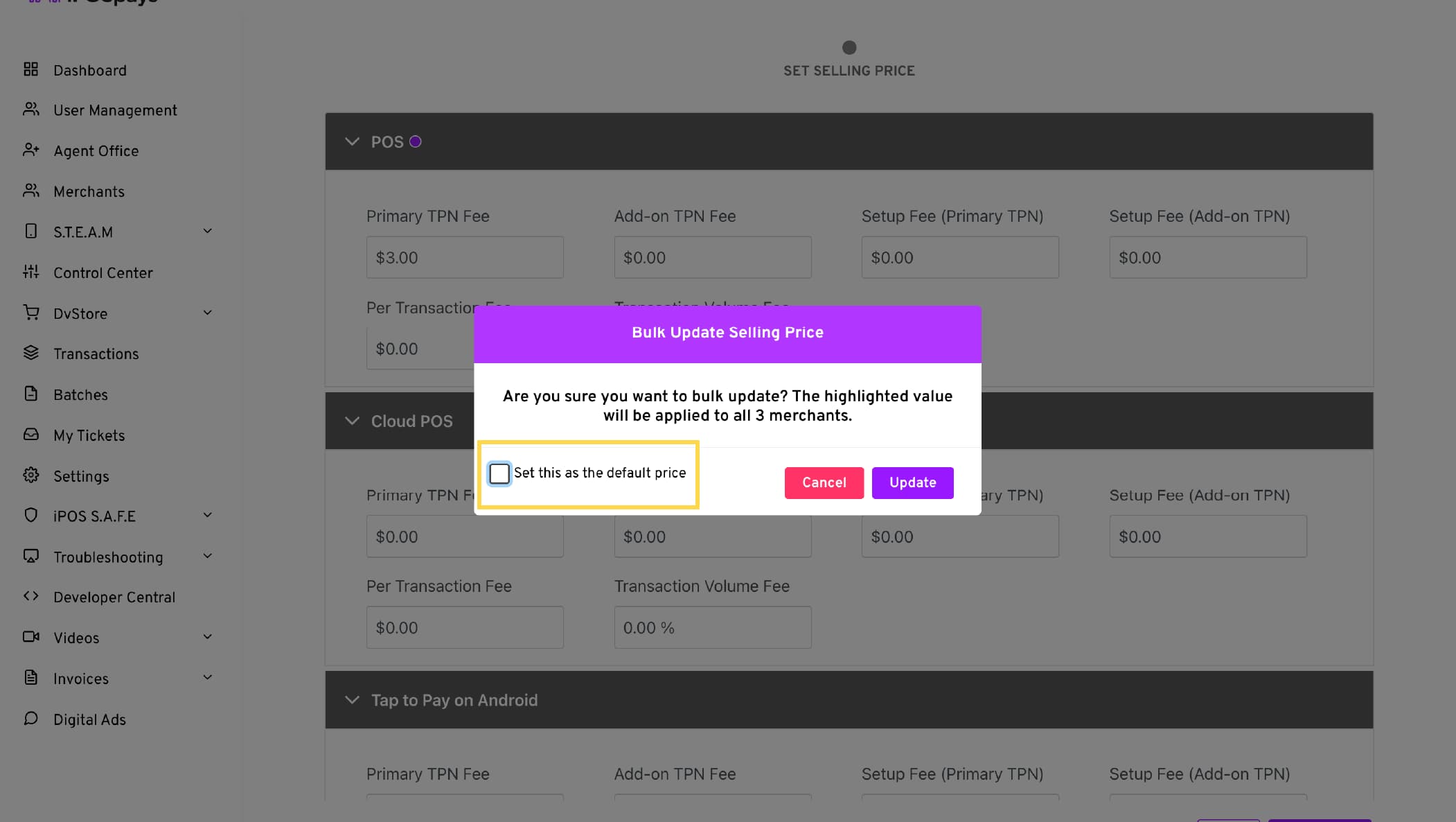Screen dimensions: 1456x822
Task: Click the Agent Office person-plus icon
Action: pos(30,150)
